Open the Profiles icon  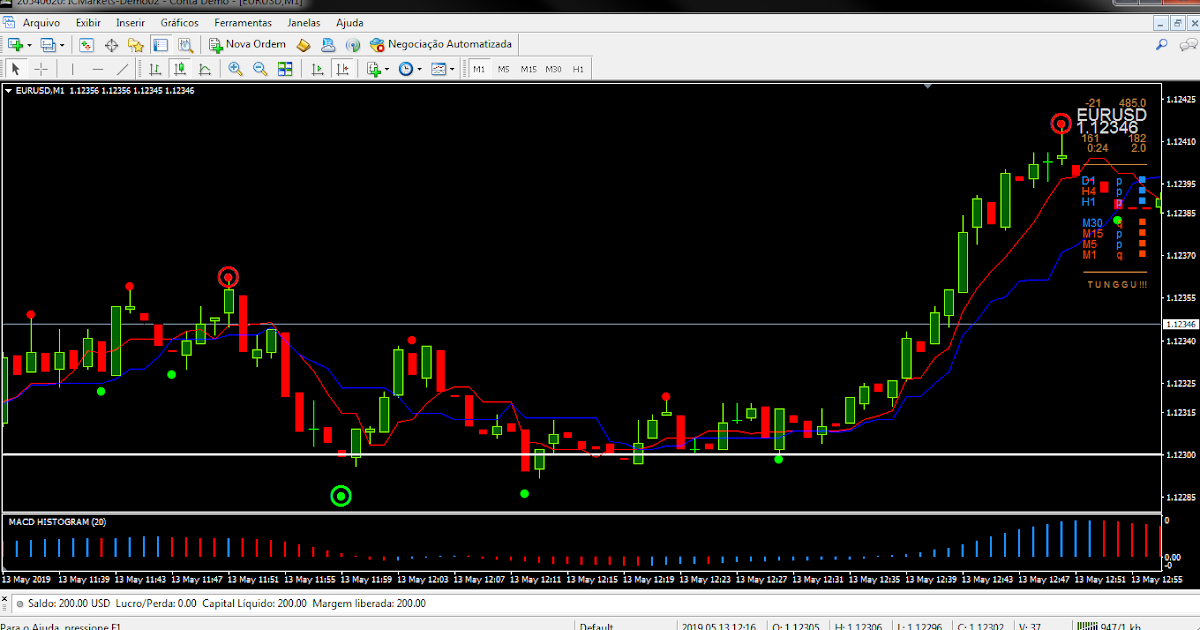click(x=49, y=45)
